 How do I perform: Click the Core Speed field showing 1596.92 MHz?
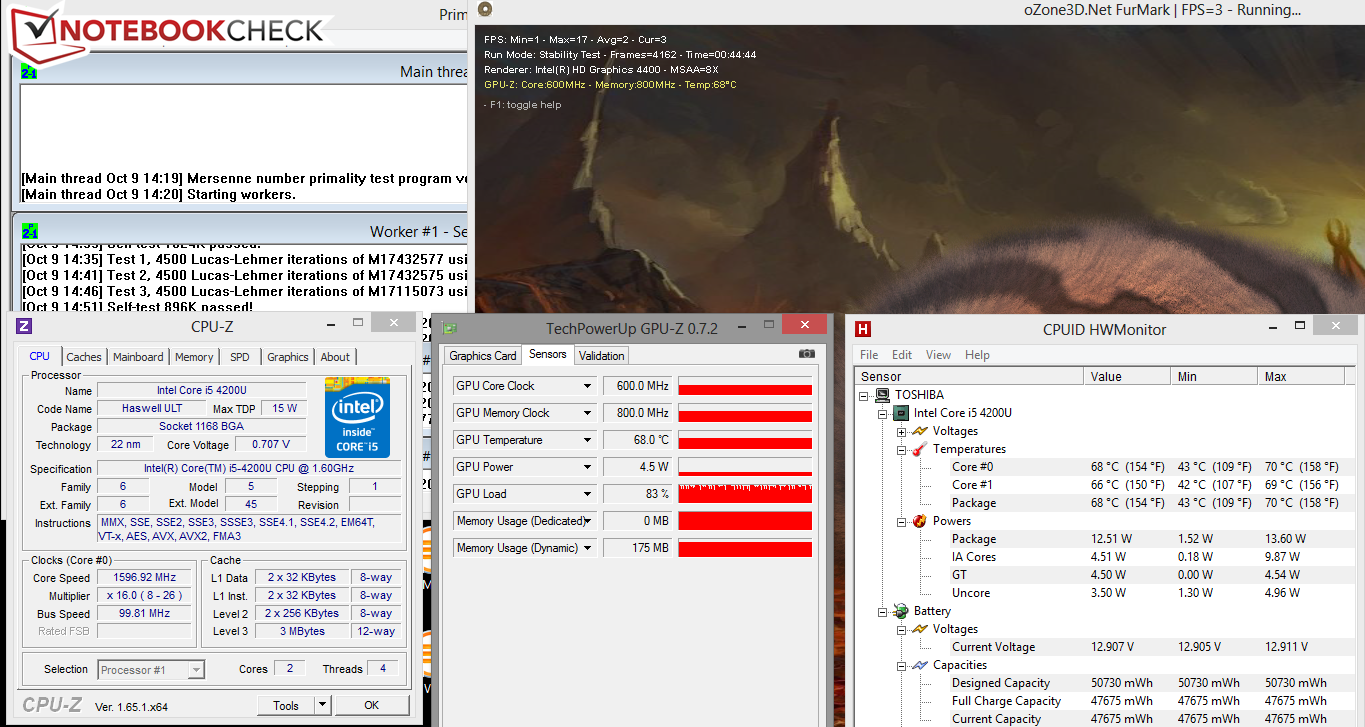coord(143,578)
